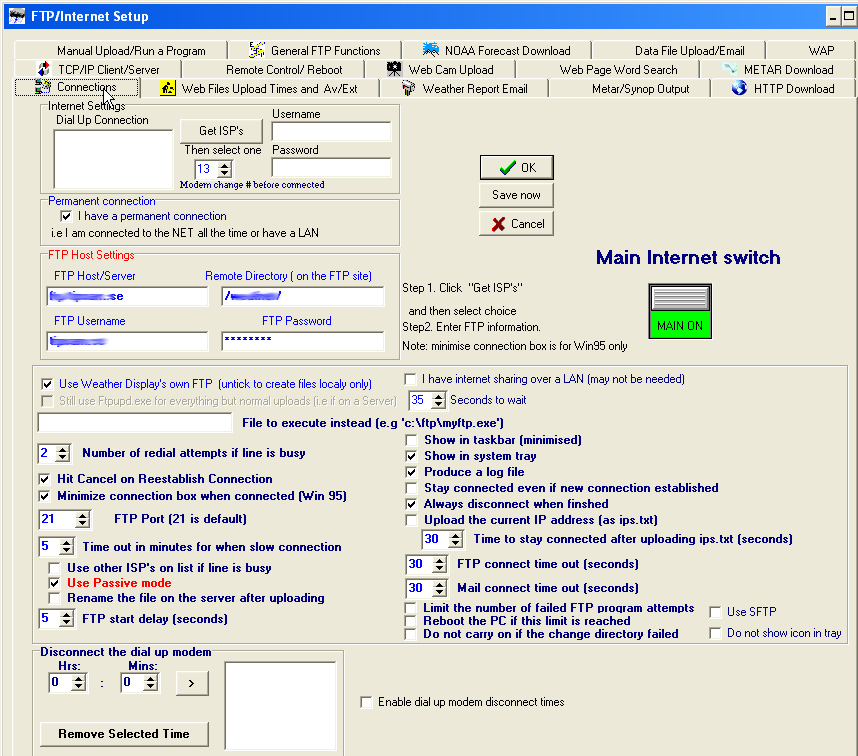Click the HTTP Download globe icon

coord(739,88)
